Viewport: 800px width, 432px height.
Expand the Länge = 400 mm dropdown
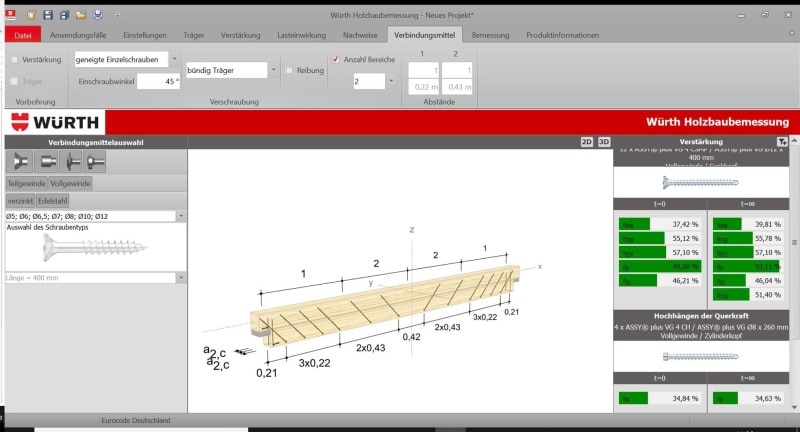(181, 278)
